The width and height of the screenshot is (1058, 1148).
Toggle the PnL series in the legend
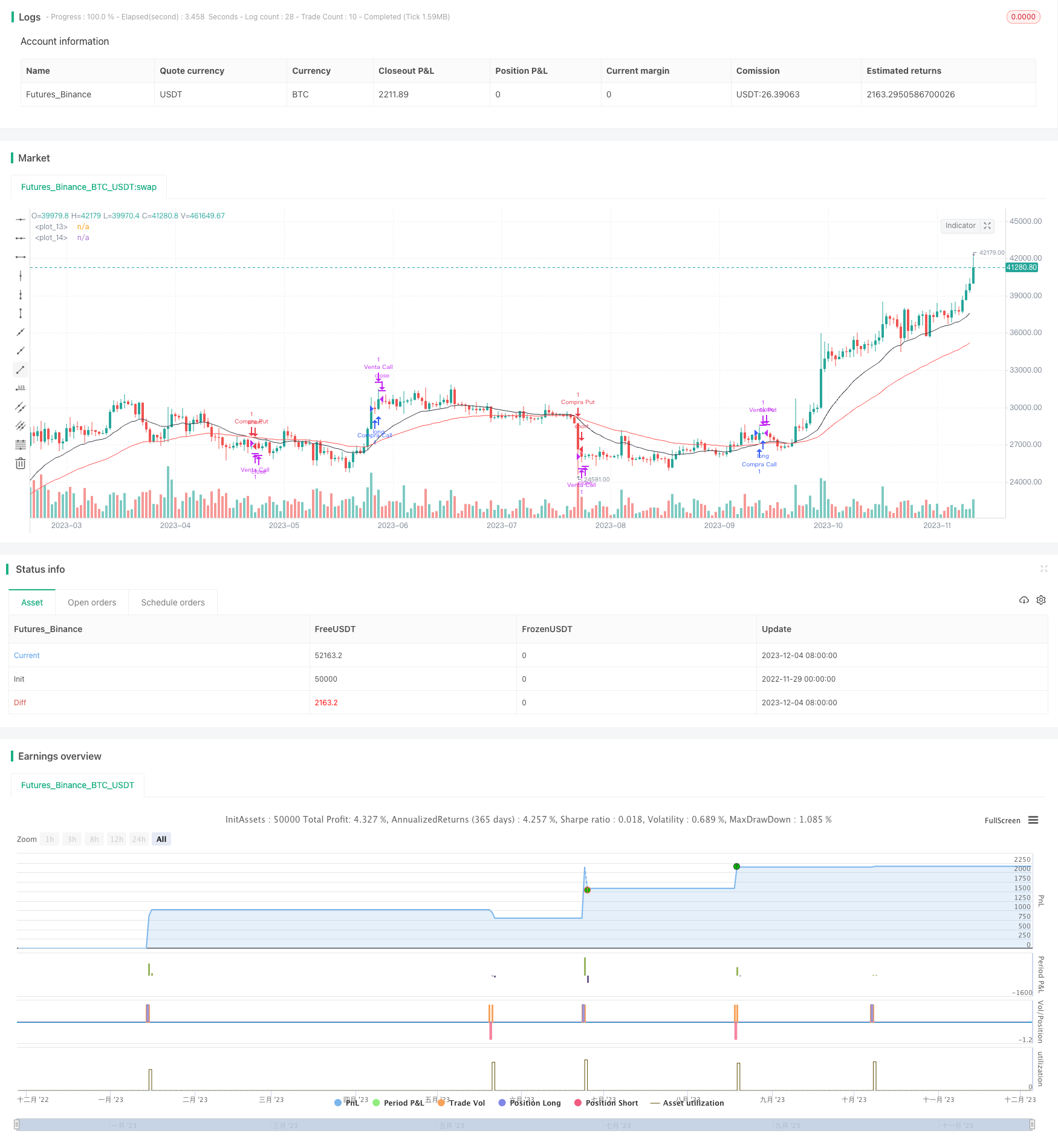[x=347, y=1103]
